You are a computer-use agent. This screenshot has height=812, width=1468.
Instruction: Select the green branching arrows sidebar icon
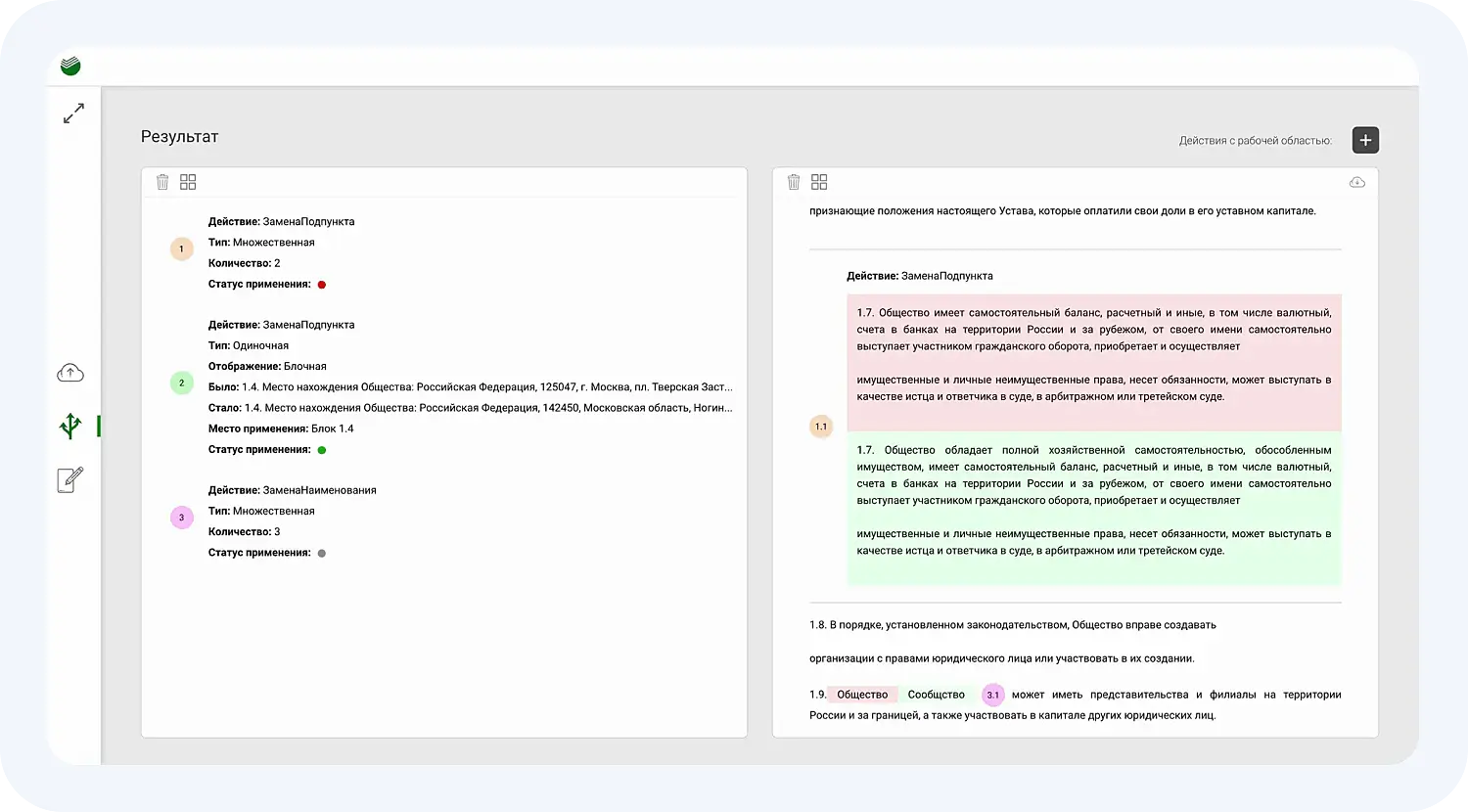click(x=70, y=426)
